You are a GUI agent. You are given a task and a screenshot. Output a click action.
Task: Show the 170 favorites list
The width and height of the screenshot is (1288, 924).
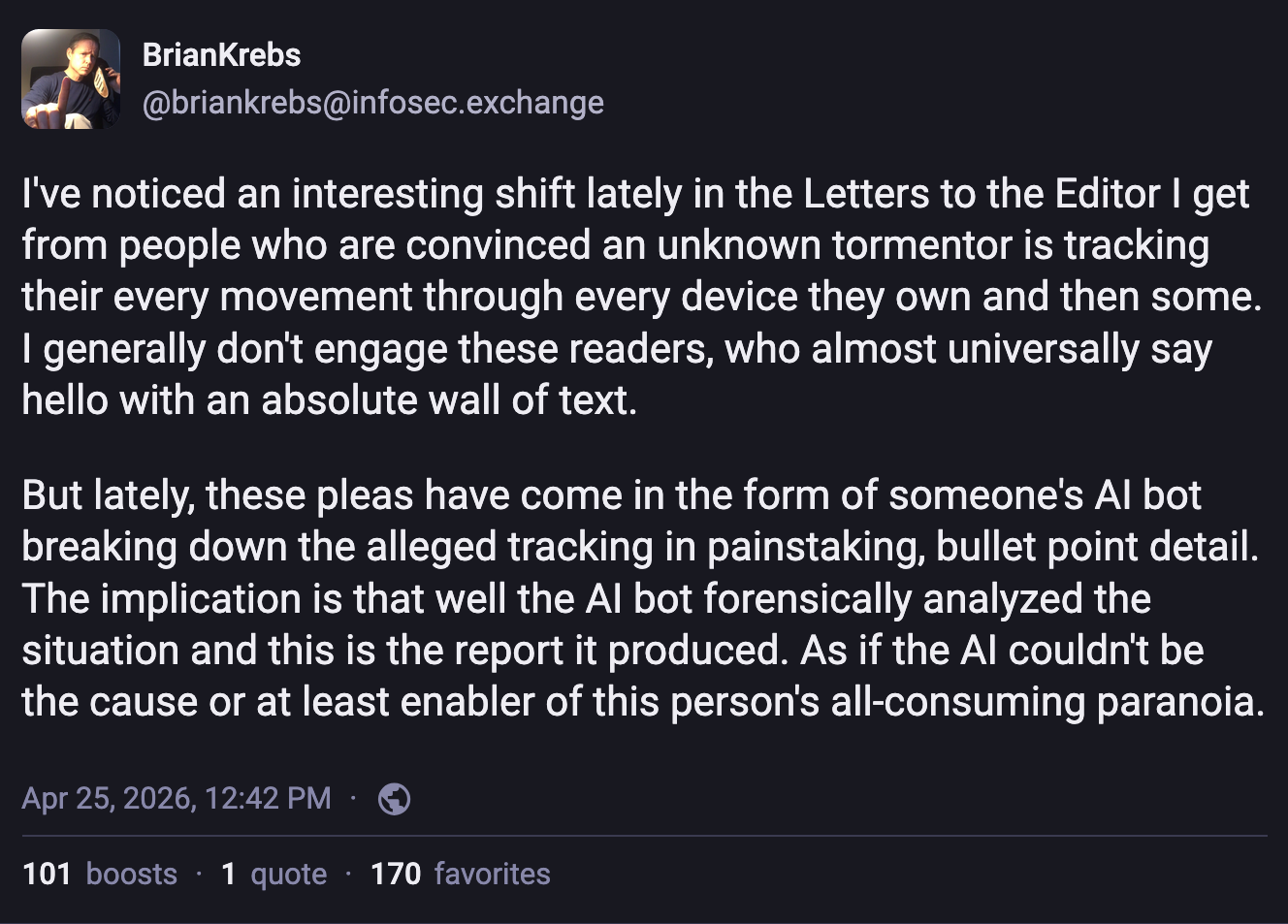pos(460,874)
